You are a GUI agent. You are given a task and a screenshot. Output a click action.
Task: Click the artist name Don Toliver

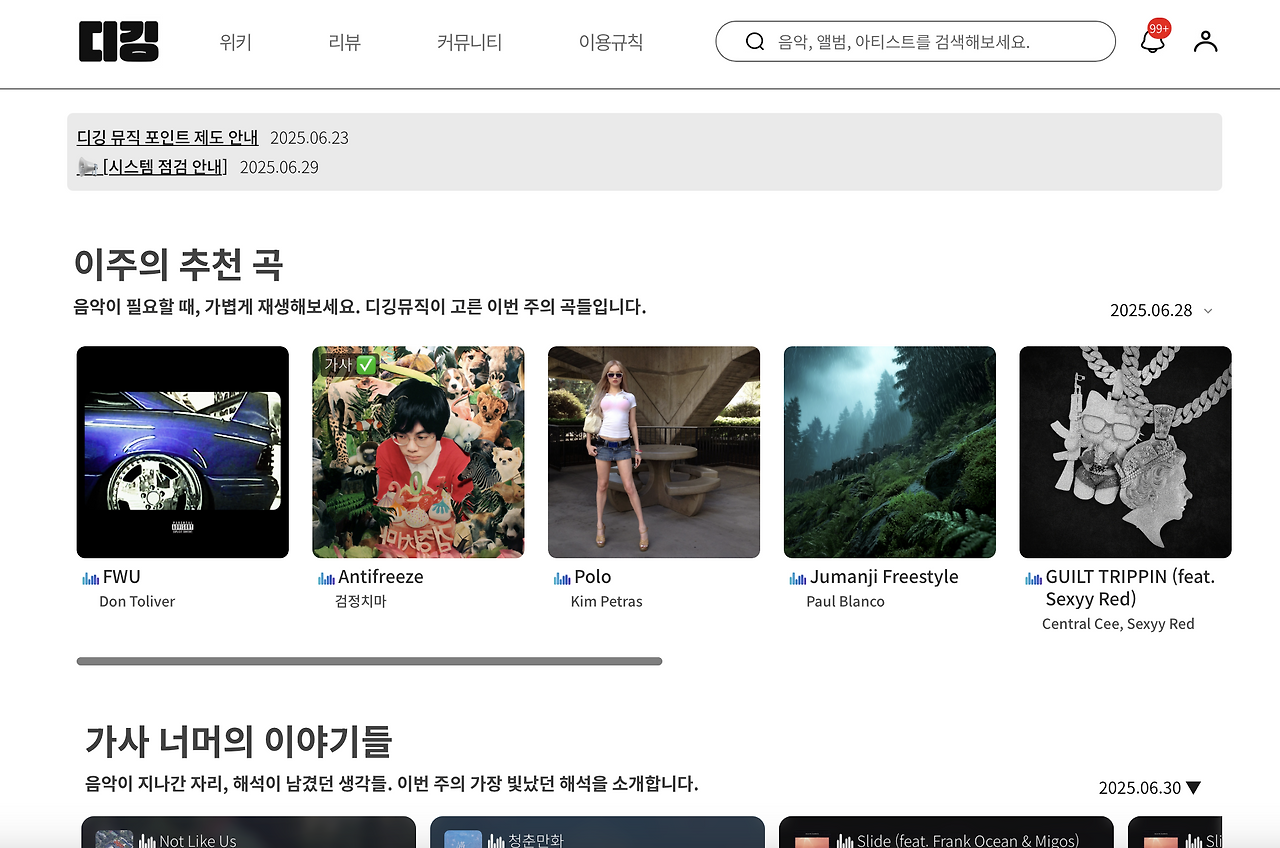coord(137,601)
